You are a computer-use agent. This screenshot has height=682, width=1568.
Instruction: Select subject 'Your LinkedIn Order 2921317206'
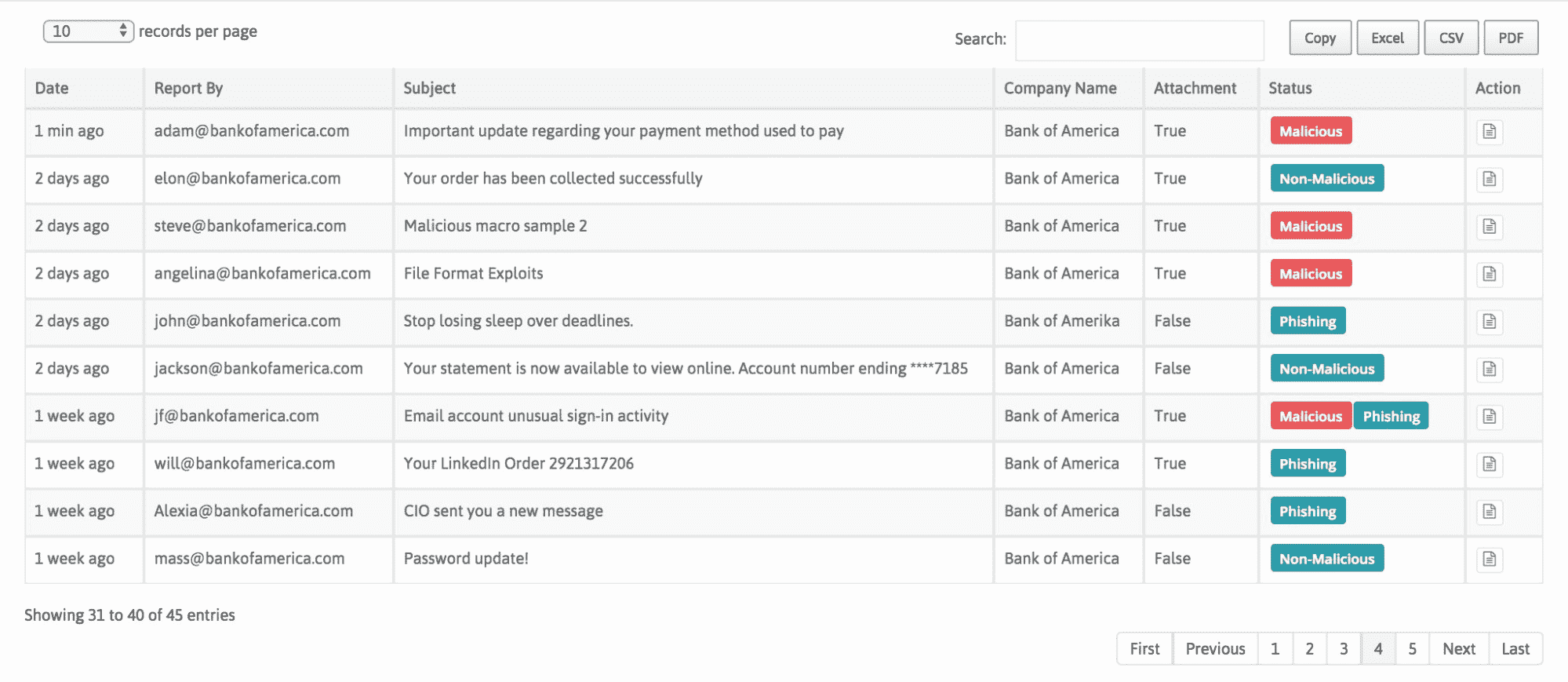pyautogui.click(x=518, y=463)
